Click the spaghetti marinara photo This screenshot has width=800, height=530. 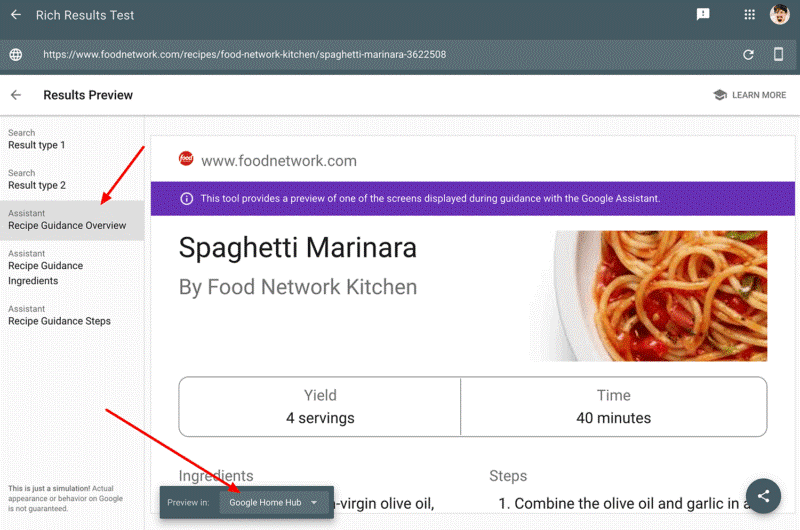pyautogui.click(x=648, y=296)
